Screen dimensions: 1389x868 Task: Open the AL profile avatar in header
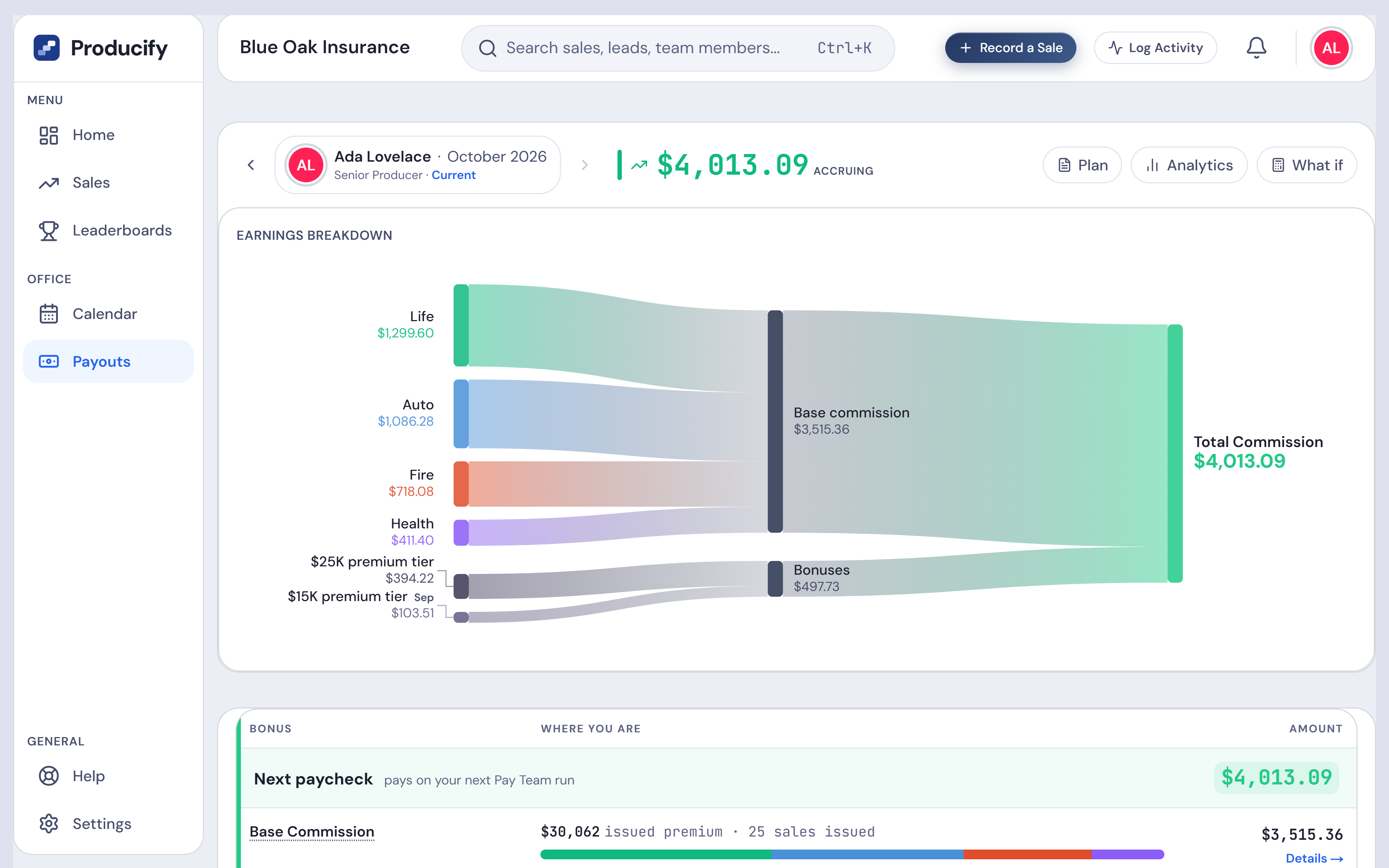tap(1331, 48)
